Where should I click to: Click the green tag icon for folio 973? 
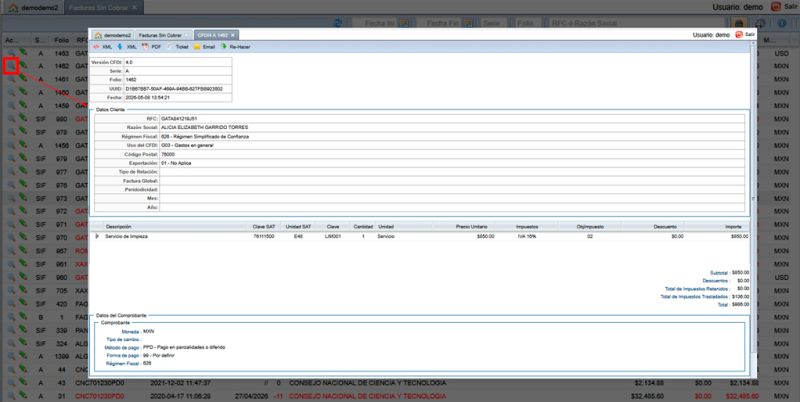coord(23,197)
